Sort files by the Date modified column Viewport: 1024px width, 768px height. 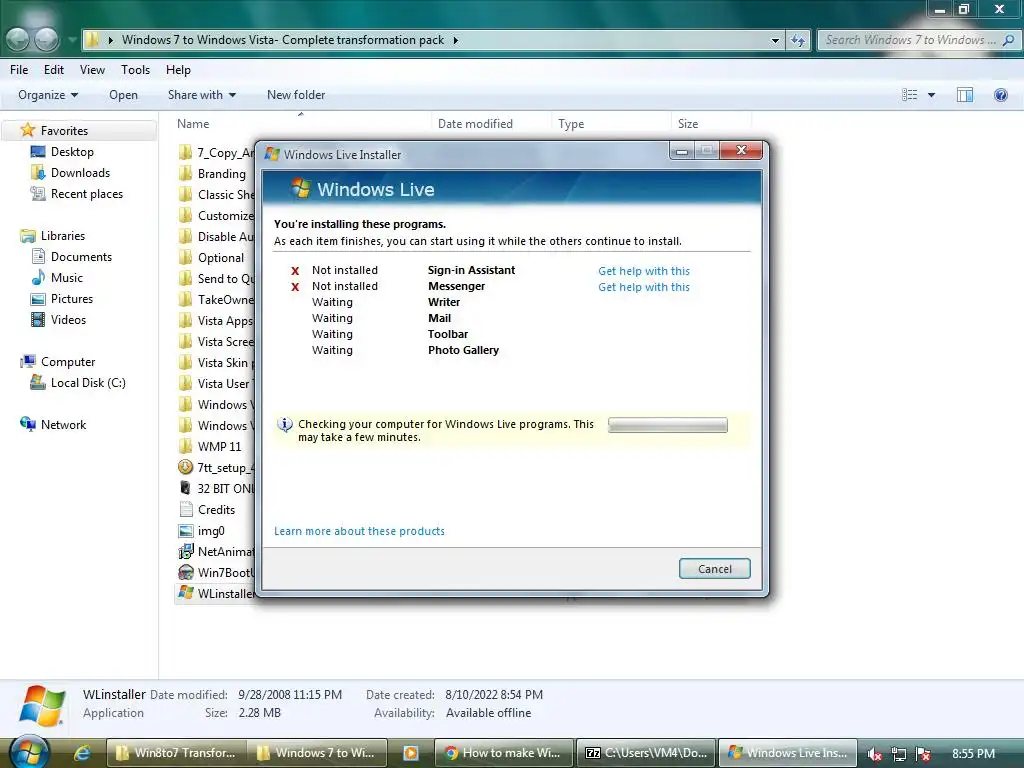click(x=475, y=123)
